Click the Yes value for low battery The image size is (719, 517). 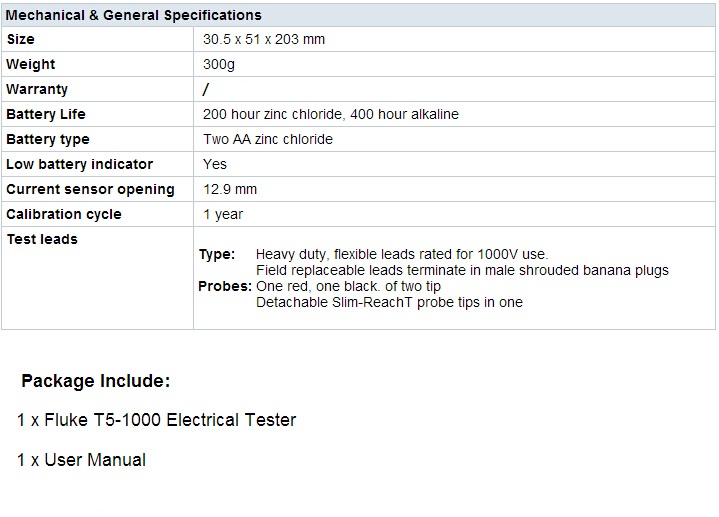click(x=215, y=164)
